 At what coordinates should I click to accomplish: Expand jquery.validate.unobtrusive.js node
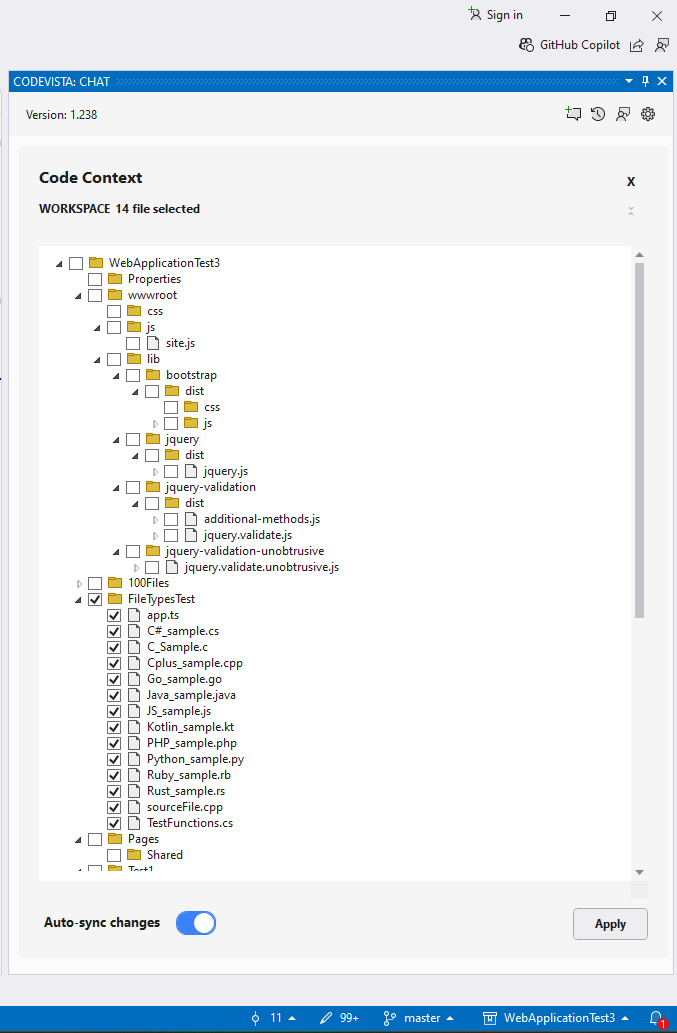[136, 567]
